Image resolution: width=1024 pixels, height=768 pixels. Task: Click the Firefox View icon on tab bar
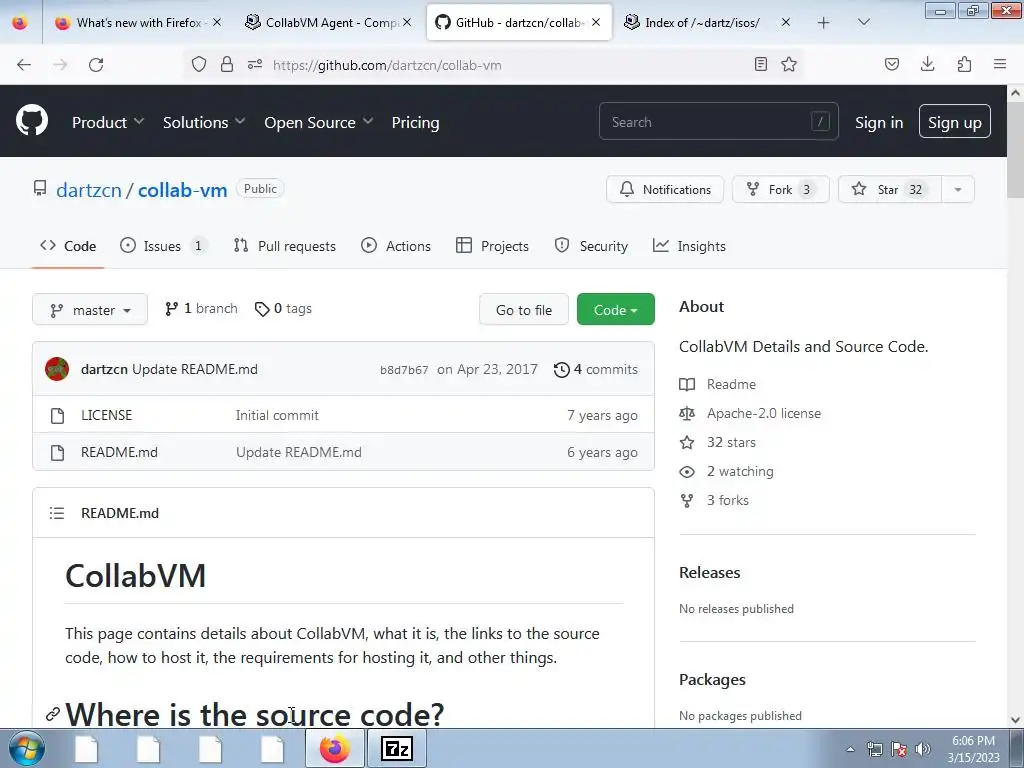(20, 23)
